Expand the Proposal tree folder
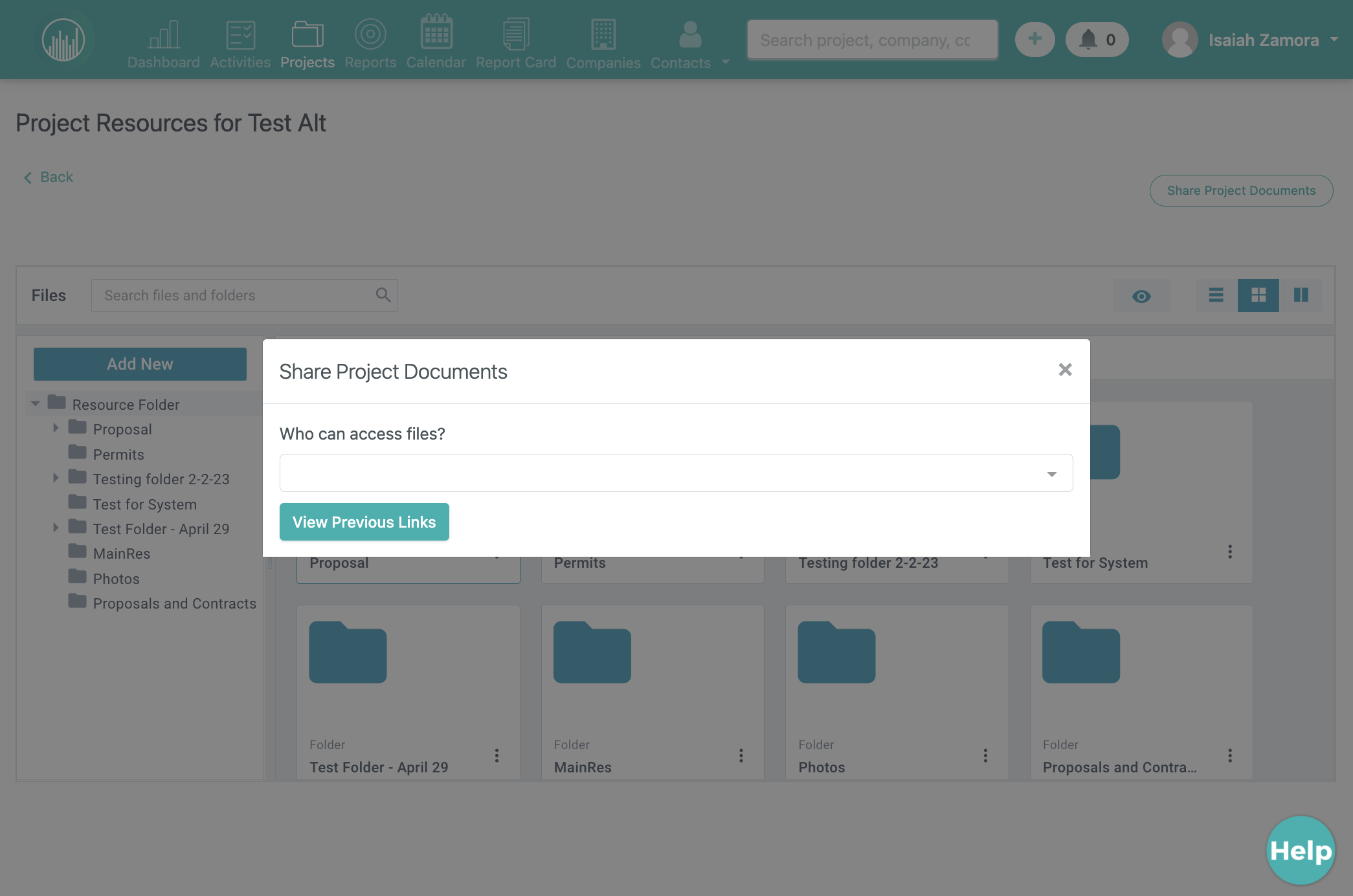Viewport: 1353px width, 896px height. (x=56, y=428)
